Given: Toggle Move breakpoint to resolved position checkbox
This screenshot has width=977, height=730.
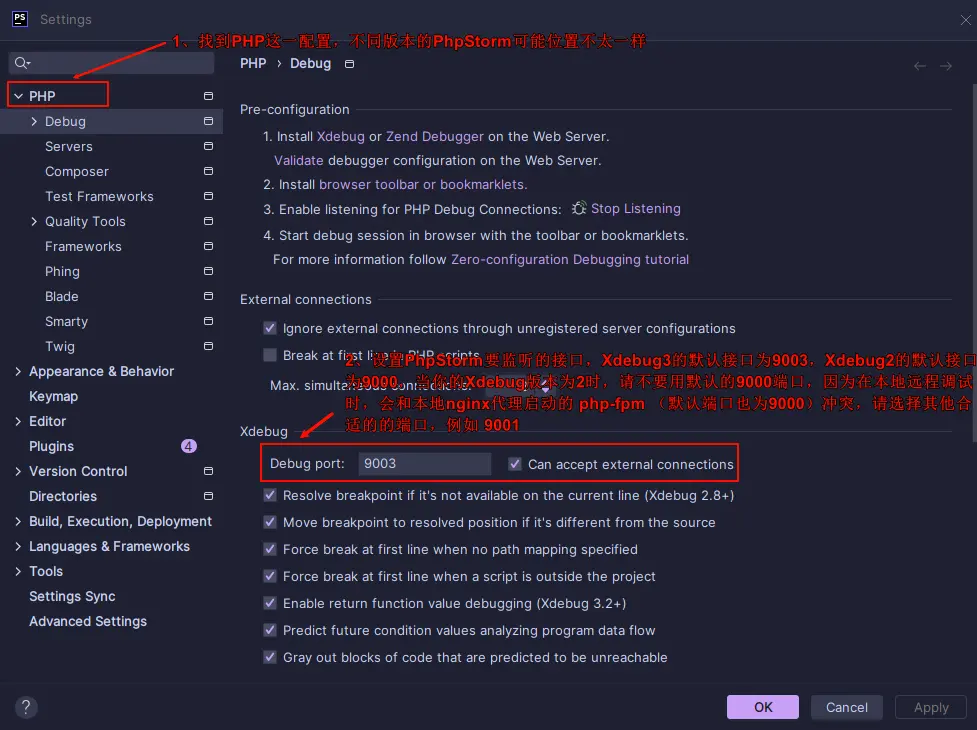Looking at the screenshot, I should (270, 522).
